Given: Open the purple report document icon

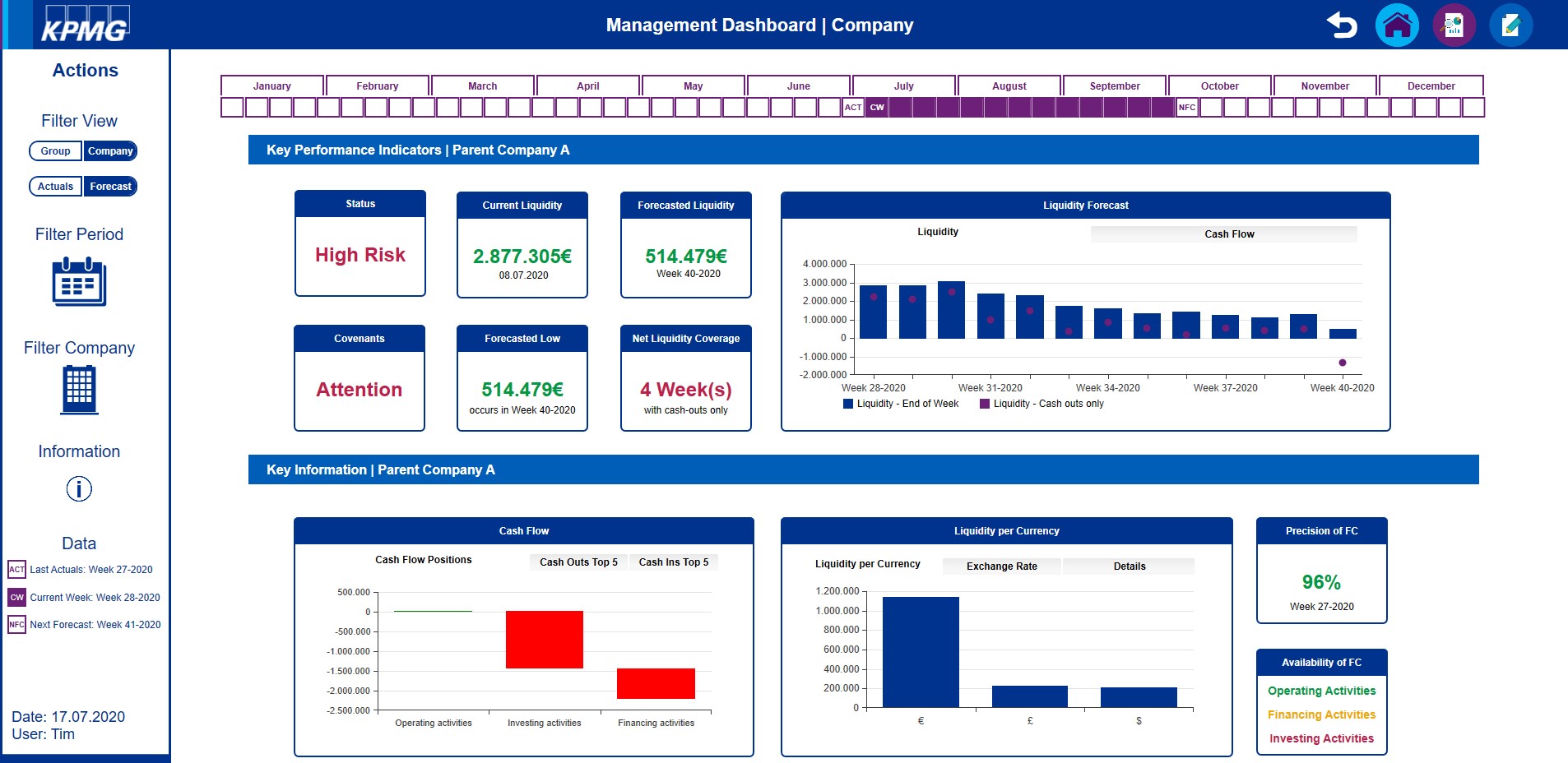Looking at the screenshot, I should click(1454, 25).
